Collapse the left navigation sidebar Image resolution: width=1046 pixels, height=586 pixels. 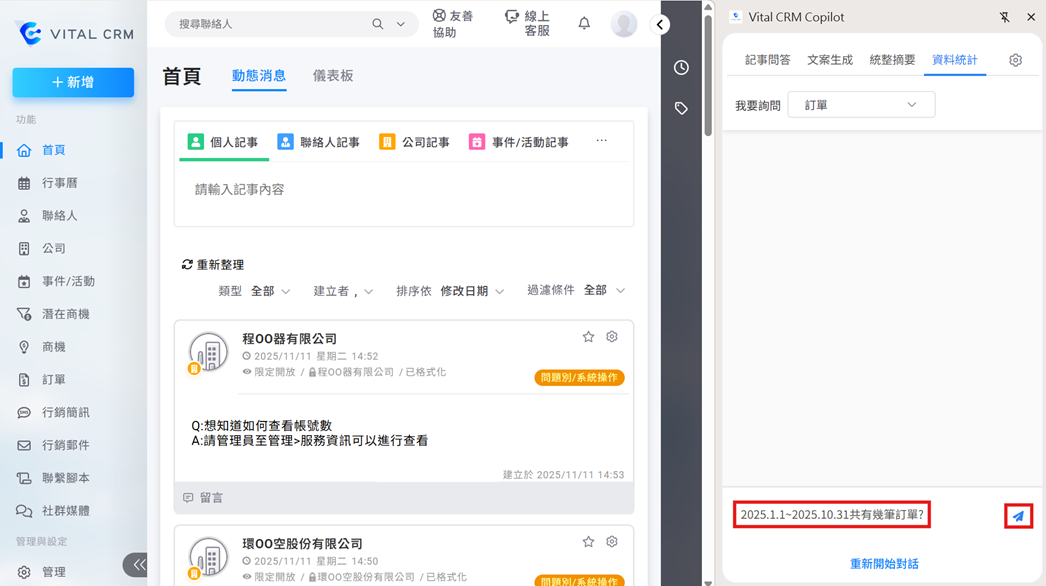pyautogui.click(x=138, y=565)
